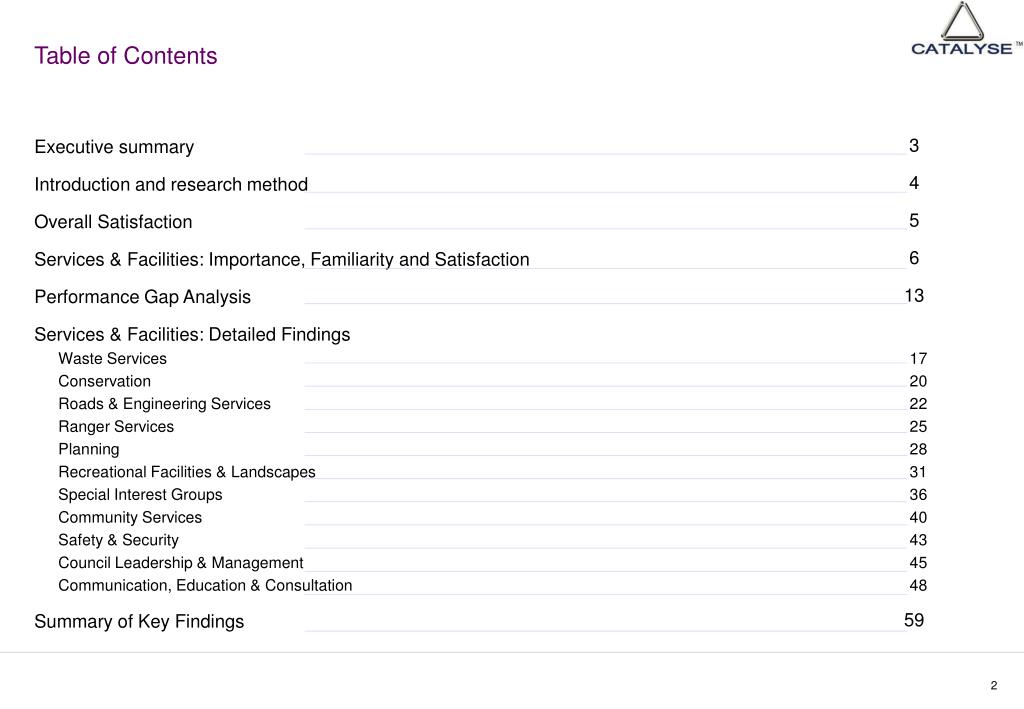
Task: Jump to Summary of Key Findings
Action: point(139,622)
